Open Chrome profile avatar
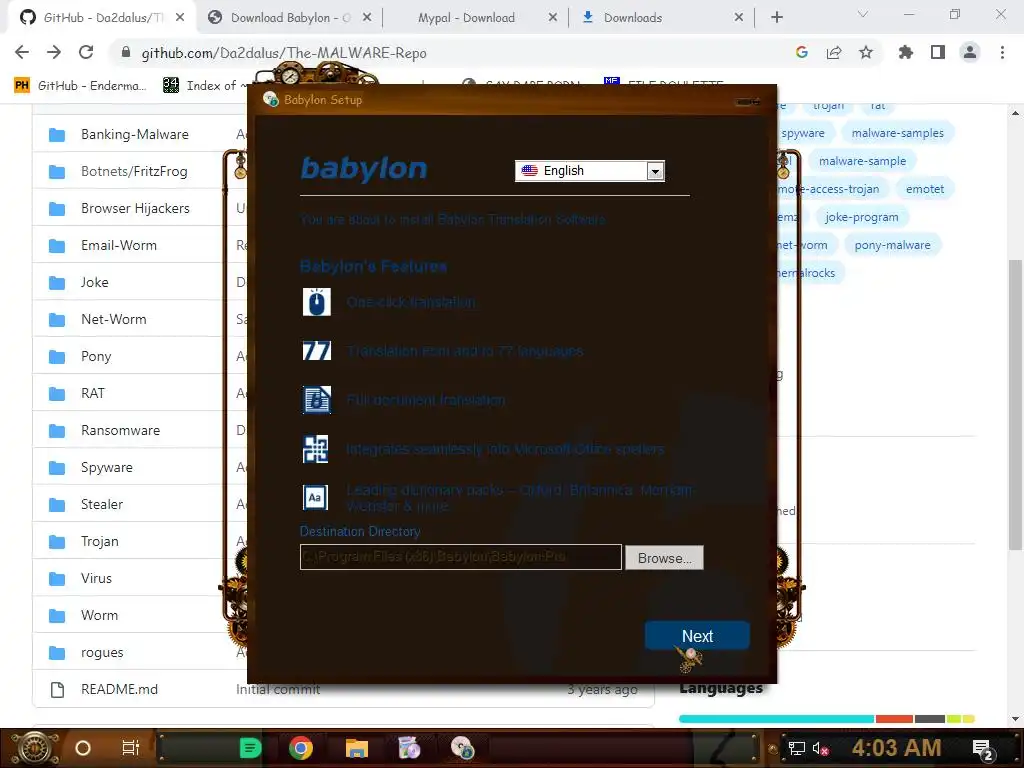This screenshot has height=768, width=1024. pyautogui.click(x=970, y=52)
